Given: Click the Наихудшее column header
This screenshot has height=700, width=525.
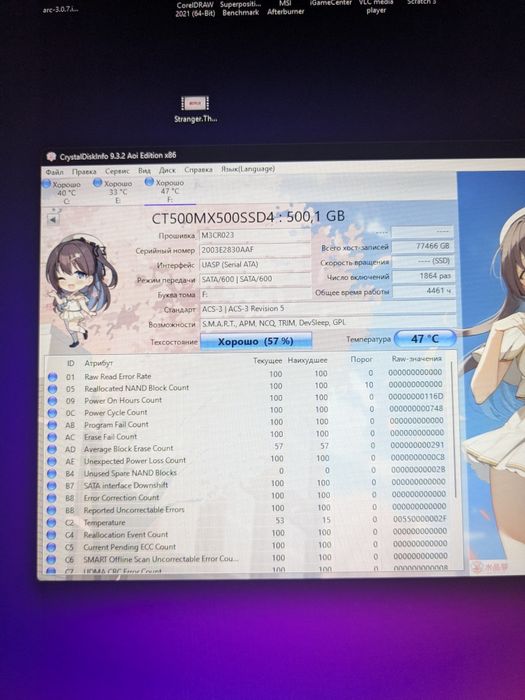Looking at the screenshot, I should click(307, 360).
